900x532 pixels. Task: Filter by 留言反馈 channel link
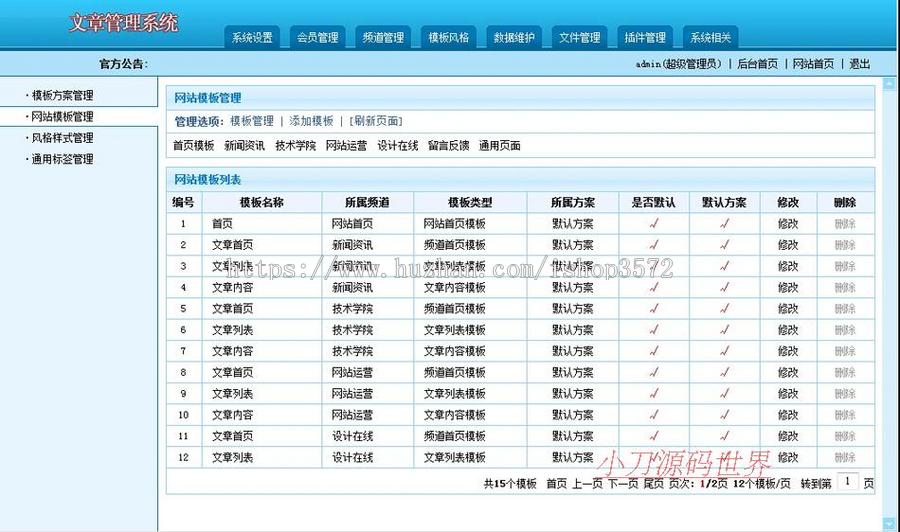(x=448, y=146)
